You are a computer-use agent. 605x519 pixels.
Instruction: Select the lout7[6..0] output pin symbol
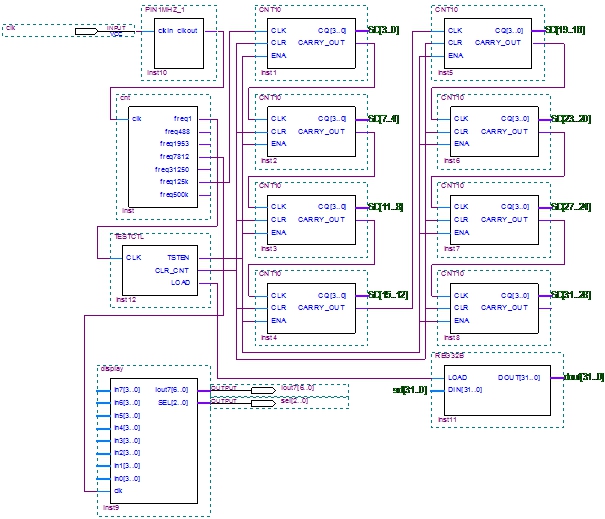pyautogui.click(x=264, y=391)
